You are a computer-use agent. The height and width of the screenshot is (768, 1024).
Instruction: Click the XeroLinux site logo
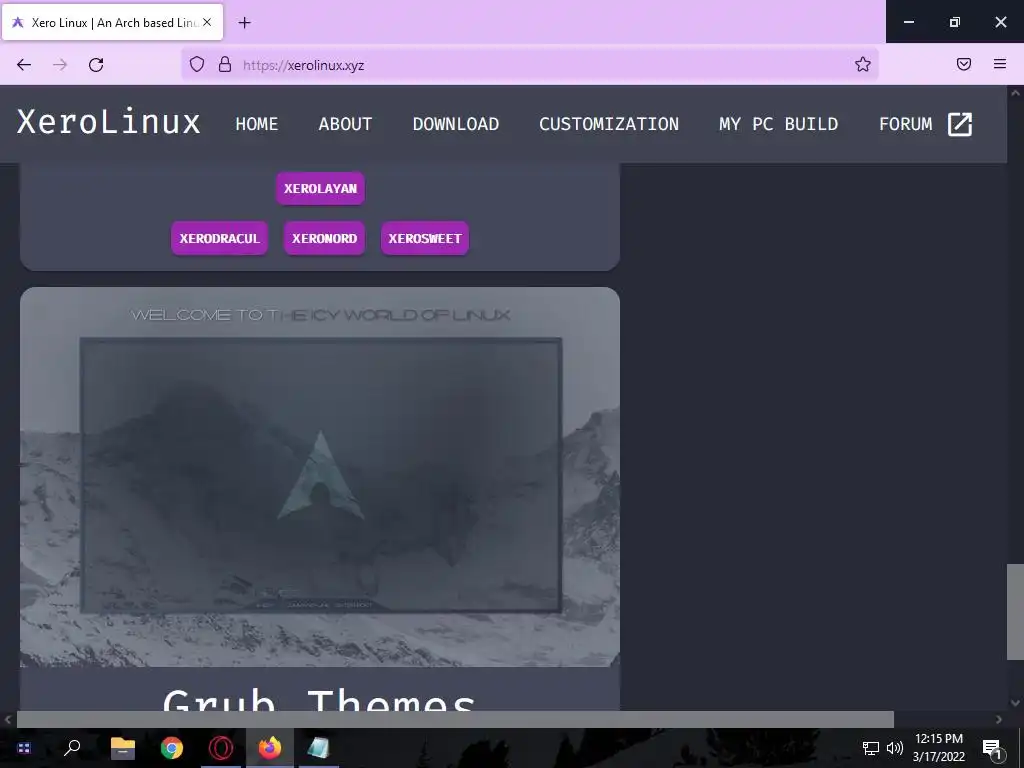[108, 122]
